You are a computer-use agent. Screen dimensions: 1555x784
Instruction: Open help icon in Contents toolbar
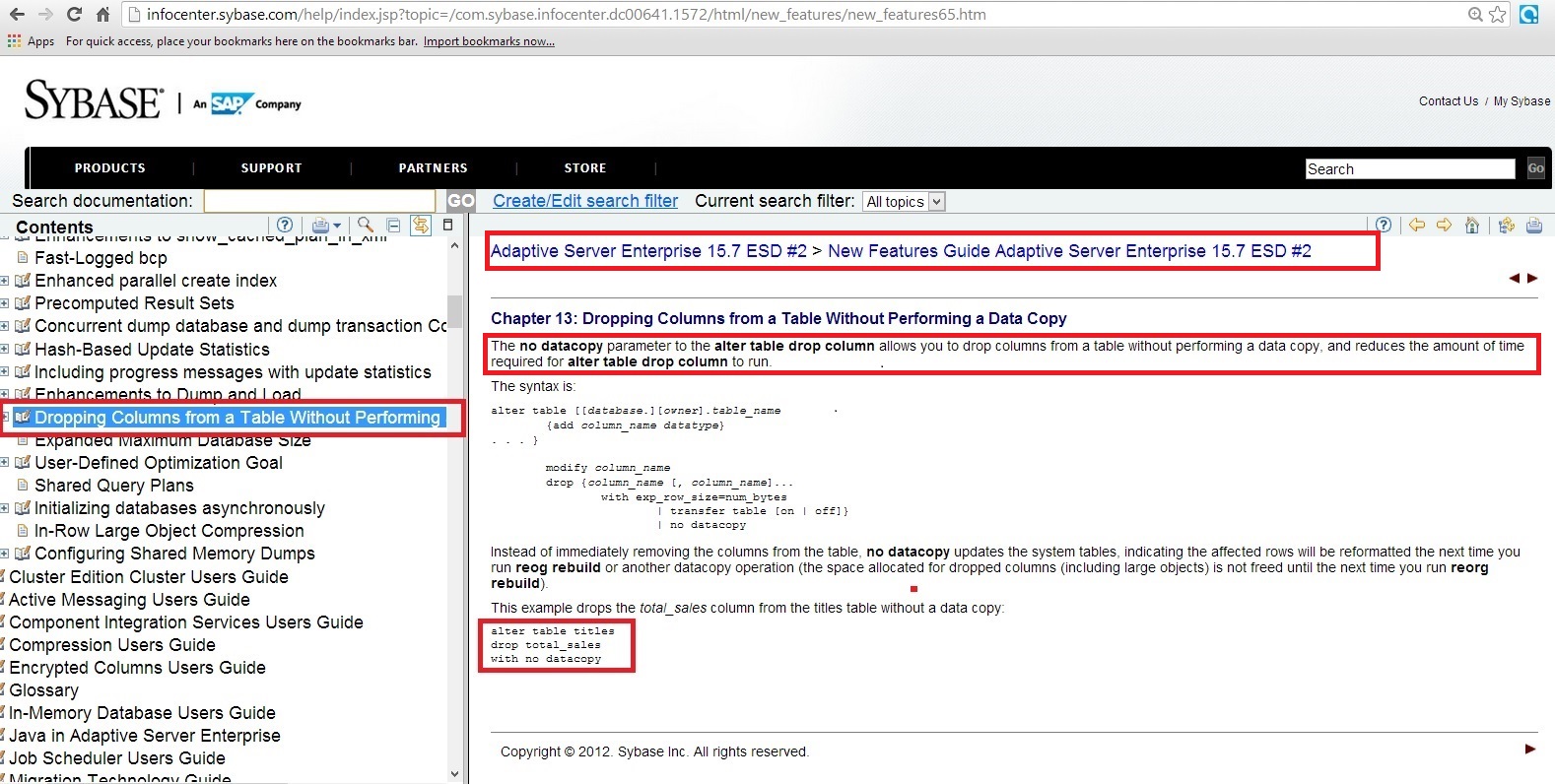(x=285, y=225)
